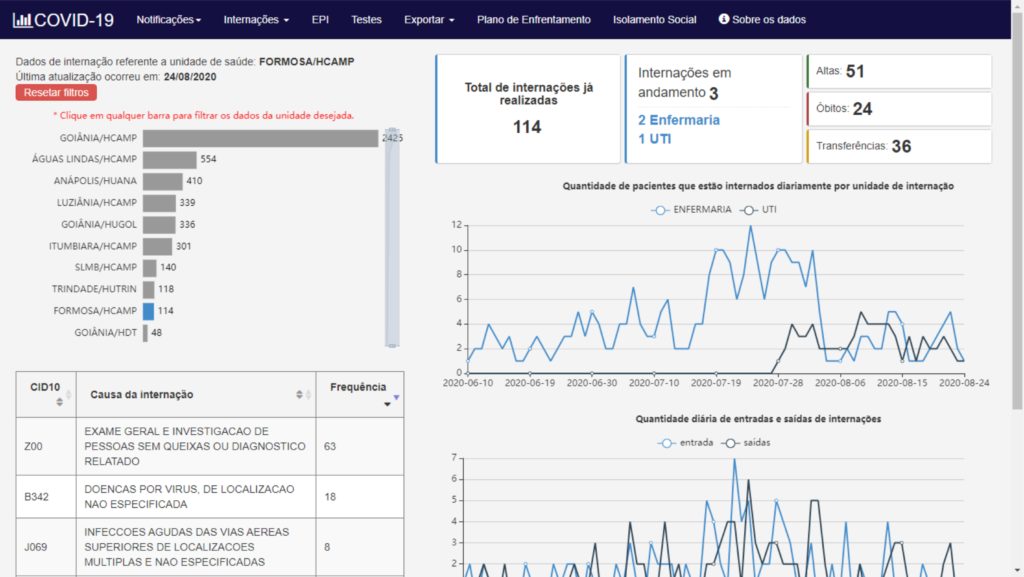Open Sobre os dados page
Screen dimensions: 1024x577
coord(762,20)
